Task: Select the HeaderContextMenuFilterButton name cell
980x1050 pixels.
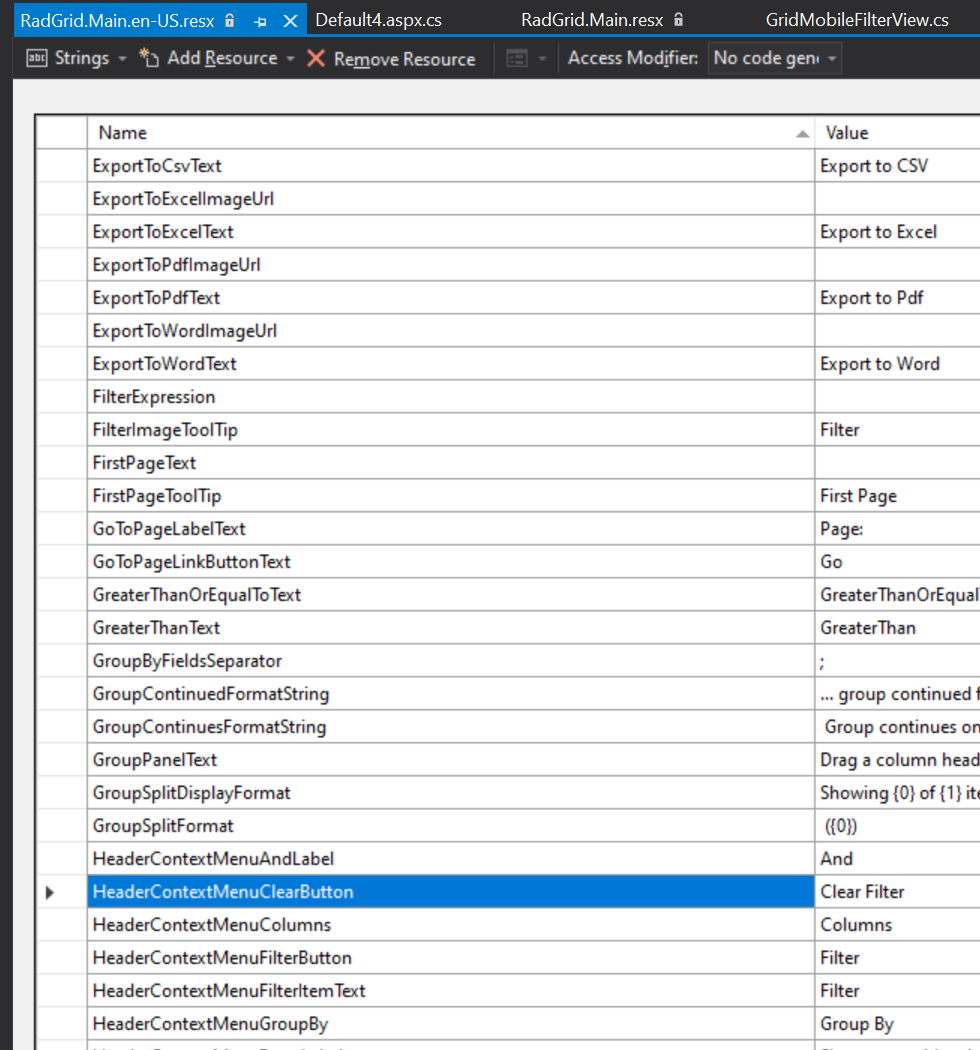Action: click(451, 957)
